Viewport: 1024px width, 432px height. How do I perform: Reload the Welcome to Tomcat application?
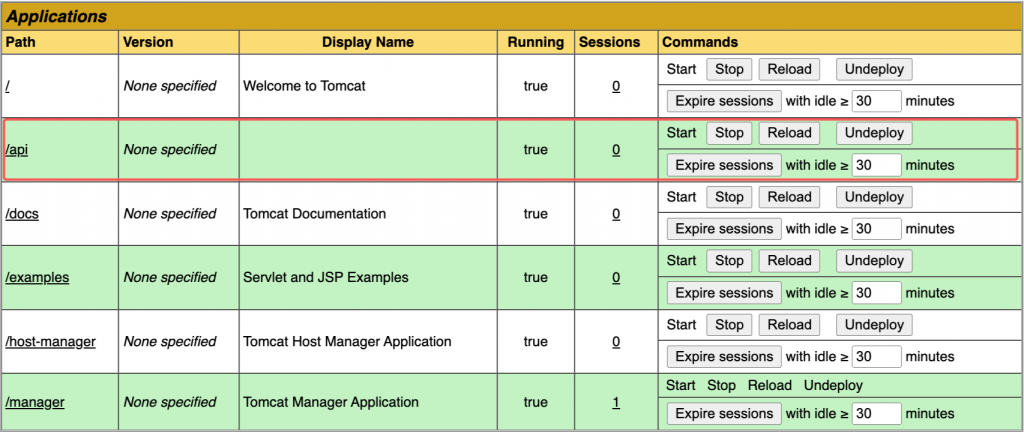point(789,69)
